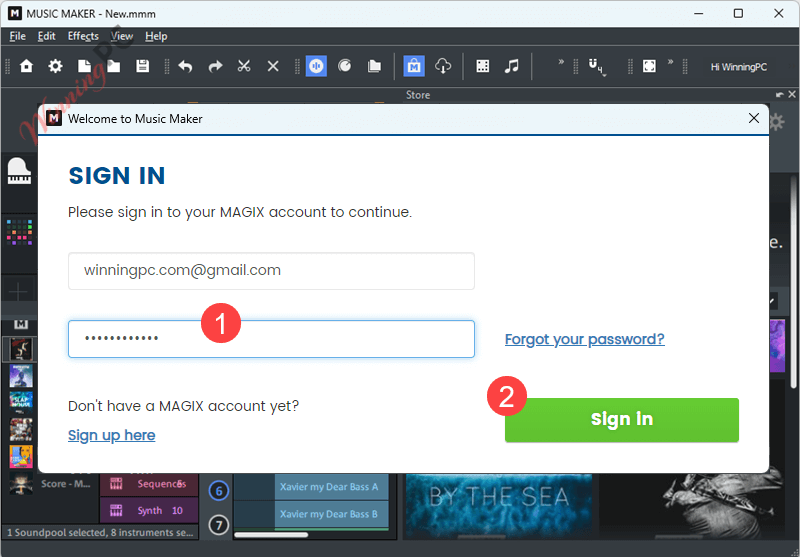This screenshot has height=557, width=800.
Task: Open the cloud download icon
Action: 443,66
